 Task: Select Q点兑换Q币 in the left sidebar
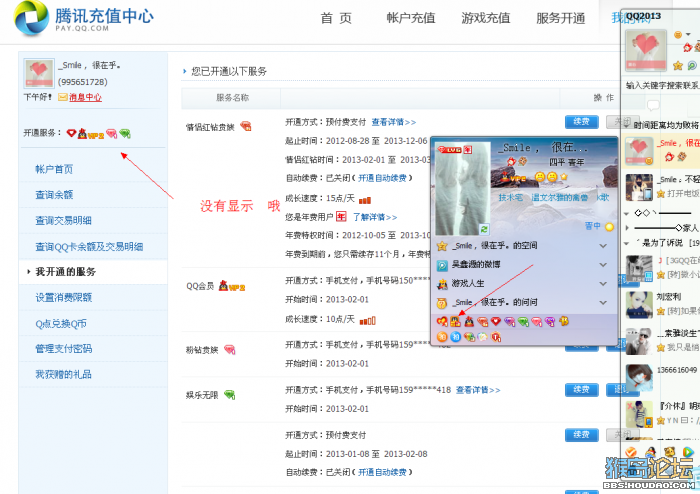[61, 324]
